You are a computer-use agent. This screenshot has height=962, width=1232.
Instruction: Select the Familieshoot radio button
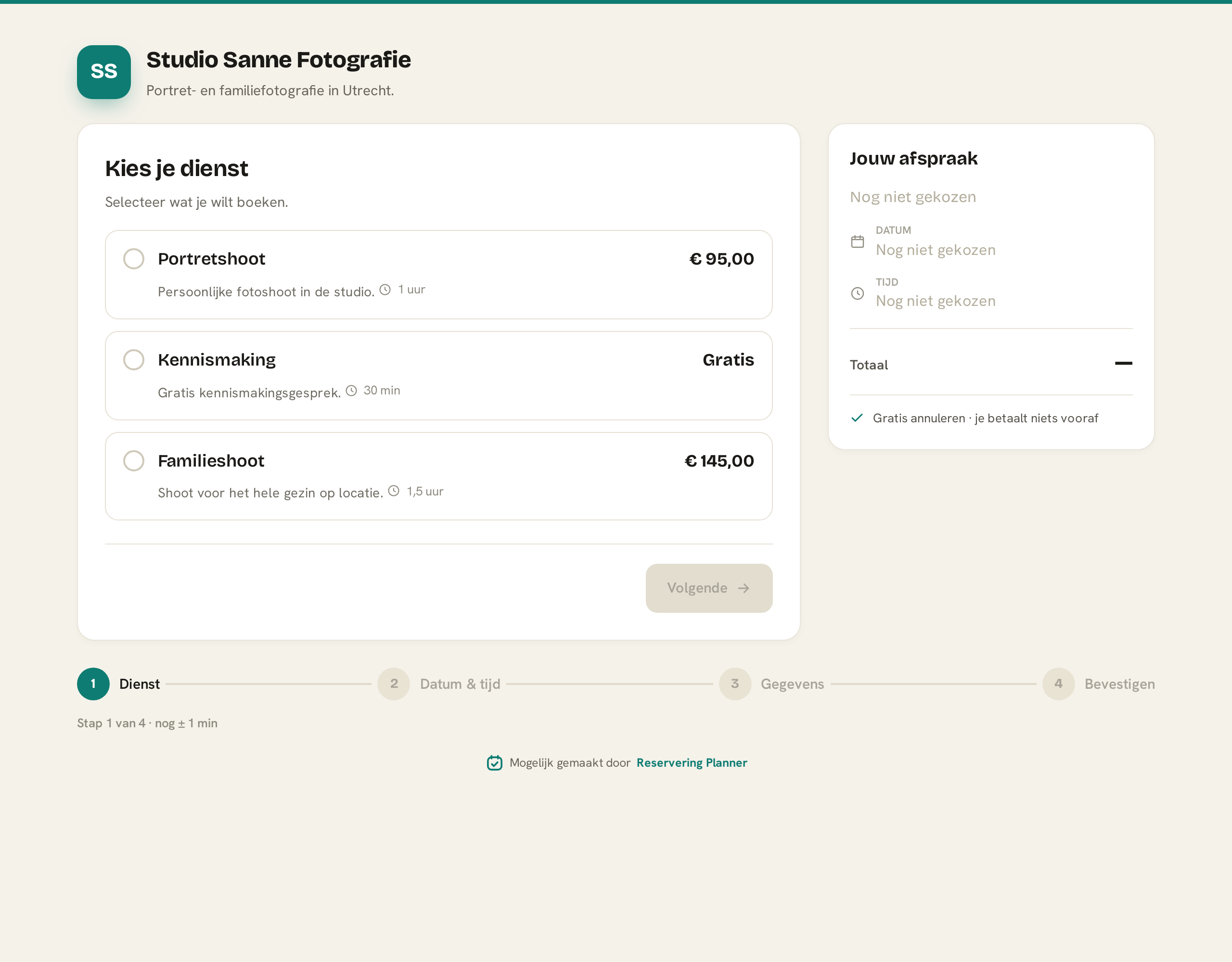coord(134,461)
